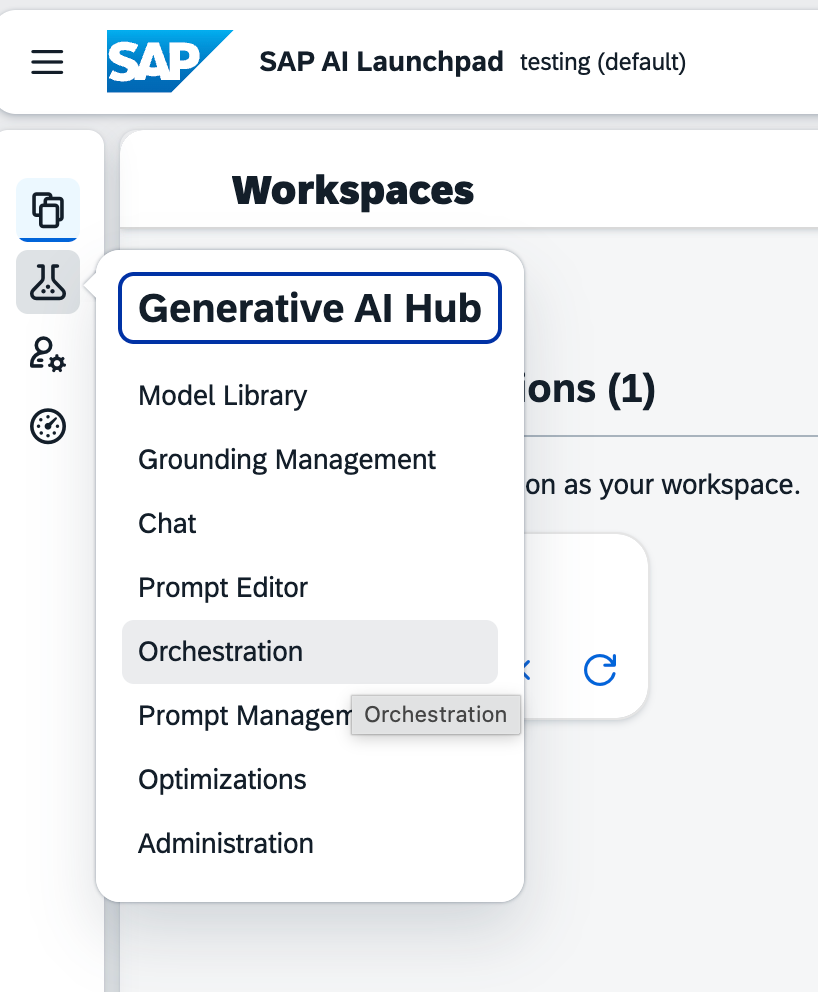
Task: Open the Workspaces sidebar icon
Action: 48,210
